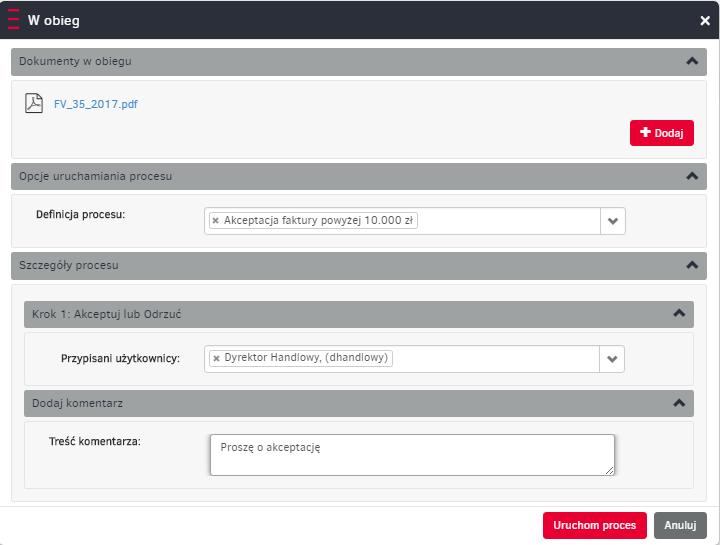Click the Treść komentarza label
The width and height of the screenshot is (720, 545).
[x=95, y=442]
